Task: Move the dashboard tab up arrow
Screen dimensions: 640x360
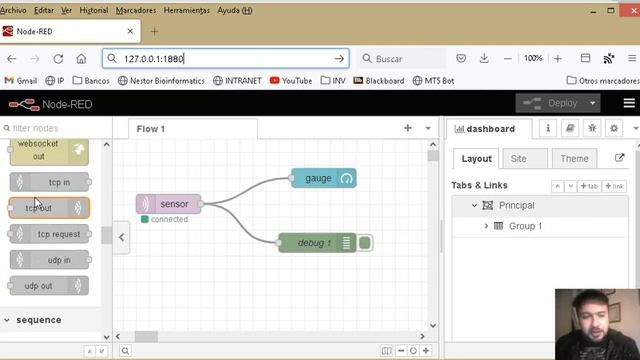Action: pos(557,186)
